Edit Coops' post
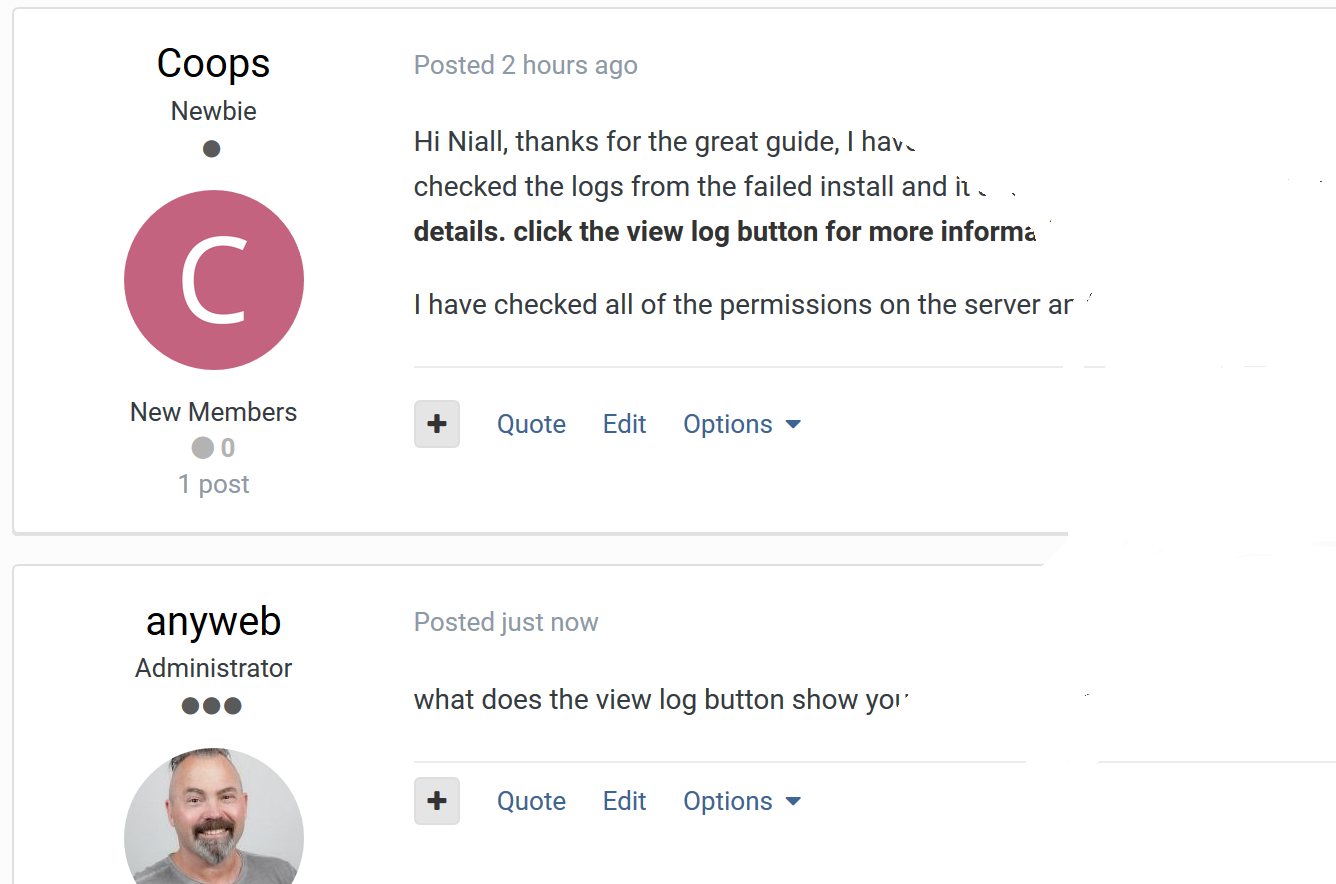 tap(625, 424)
